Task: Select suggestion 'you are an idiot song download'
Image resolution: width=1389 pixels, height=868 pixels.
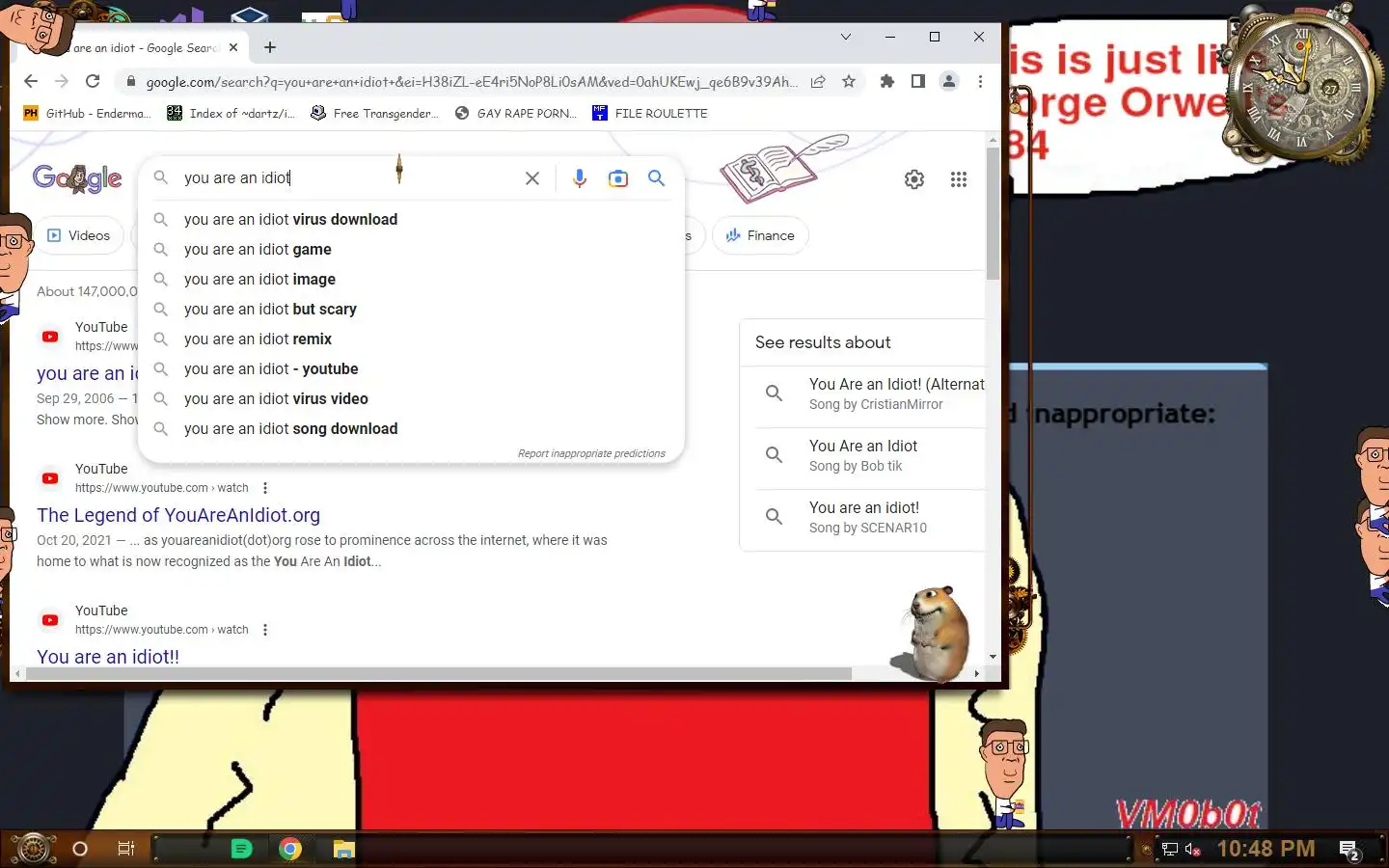Action: [x=411, y=429]
